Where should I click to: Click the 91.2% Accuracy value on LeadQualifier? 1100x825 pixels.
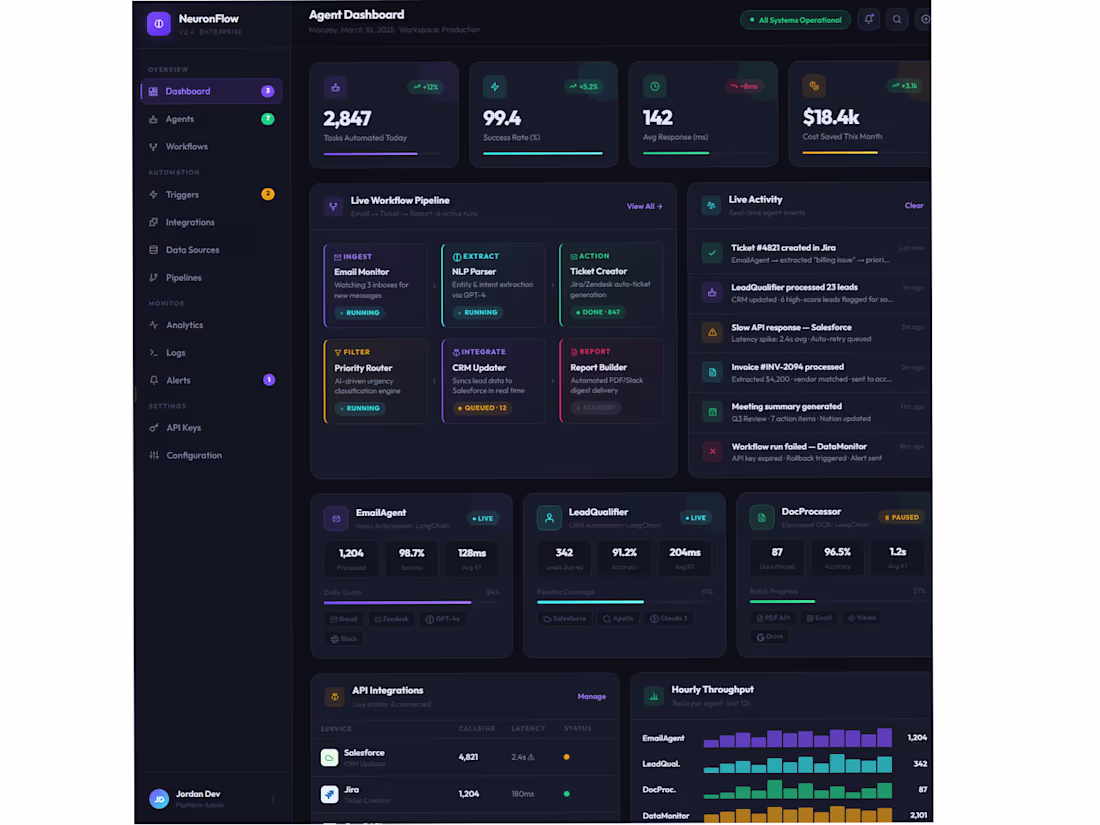[x=624, y=552]
